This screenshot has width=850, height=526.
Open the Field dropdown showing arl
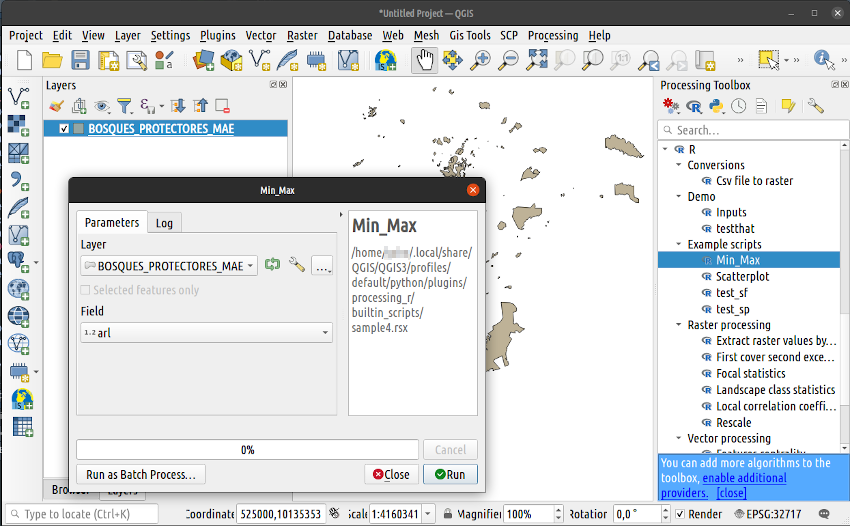[x=207, y=332]
